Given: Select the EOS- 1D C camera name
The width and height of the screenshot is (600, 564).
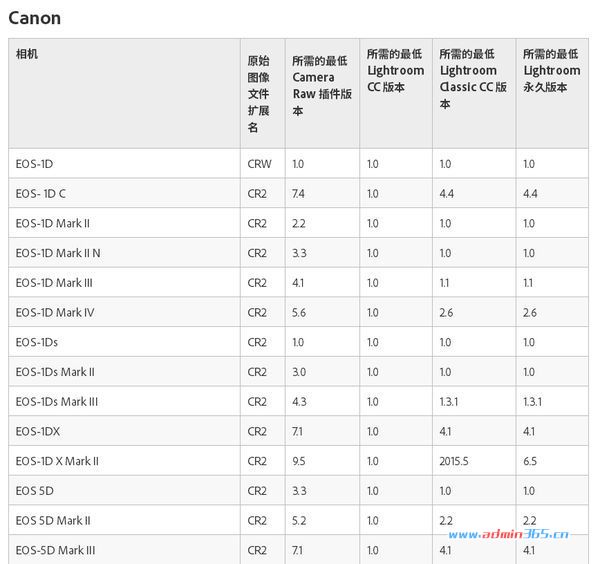Looking at the screenshot, I should pyautogui.click(x=41, y=194).
